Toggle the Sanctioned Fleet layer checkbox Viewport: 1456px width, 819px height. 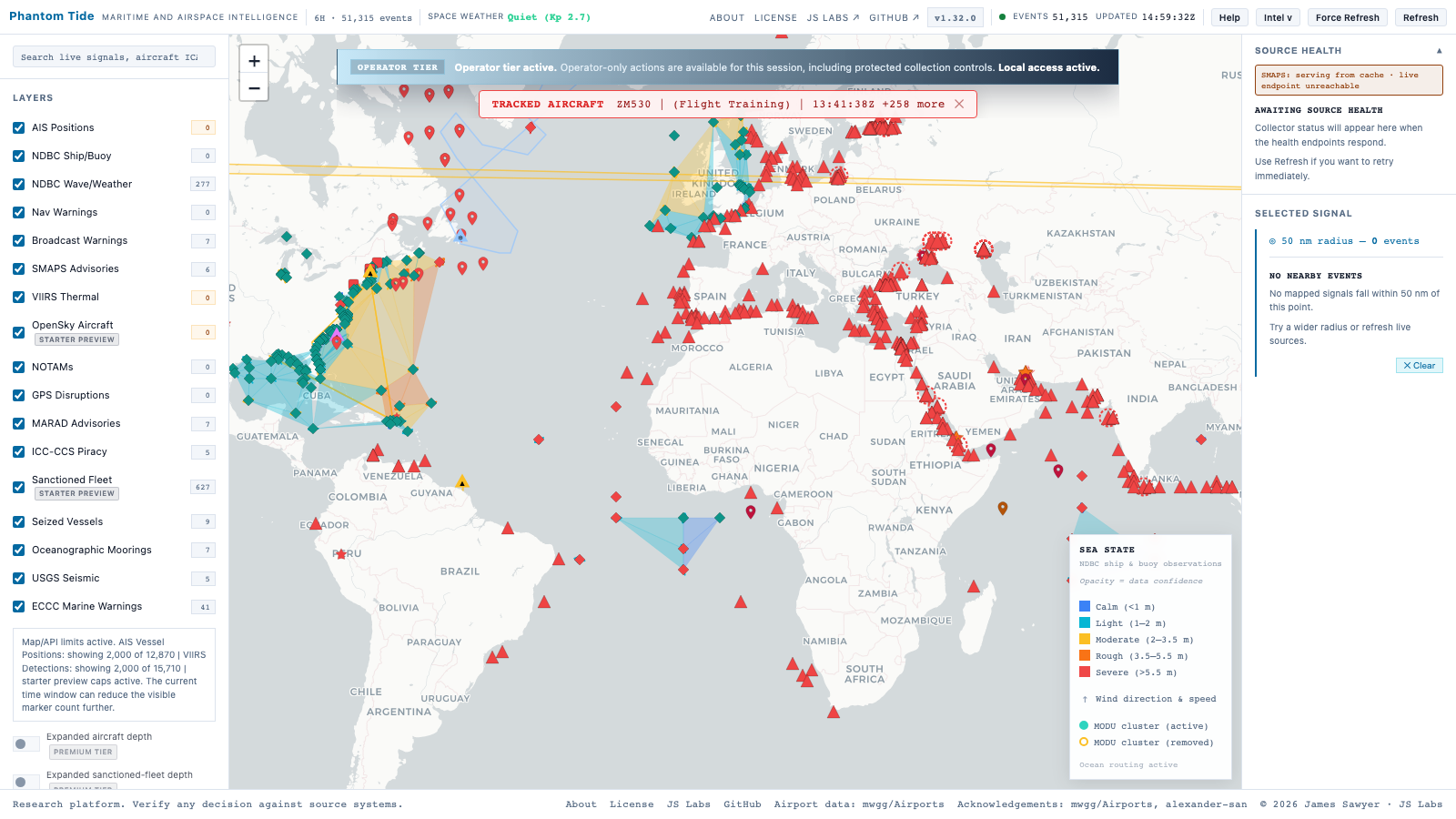coord(19,487)
